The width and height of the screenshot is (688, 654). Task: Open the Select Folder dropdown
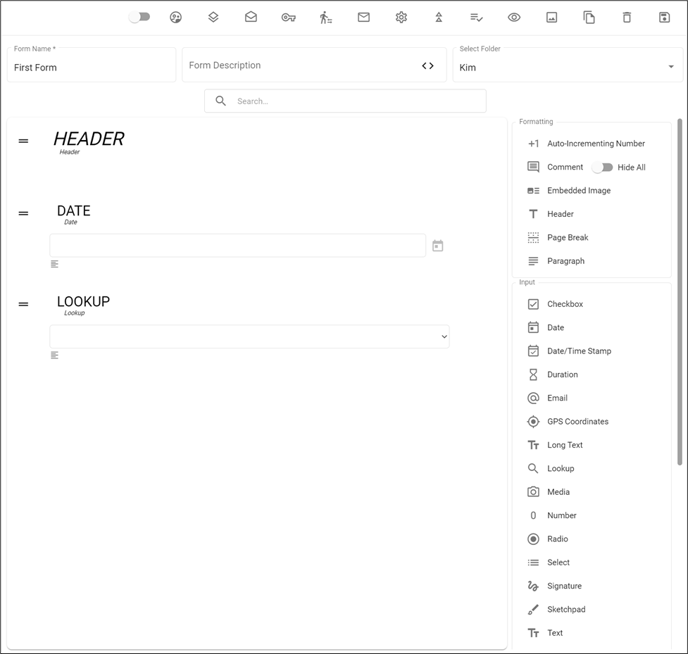coord(567,65)
